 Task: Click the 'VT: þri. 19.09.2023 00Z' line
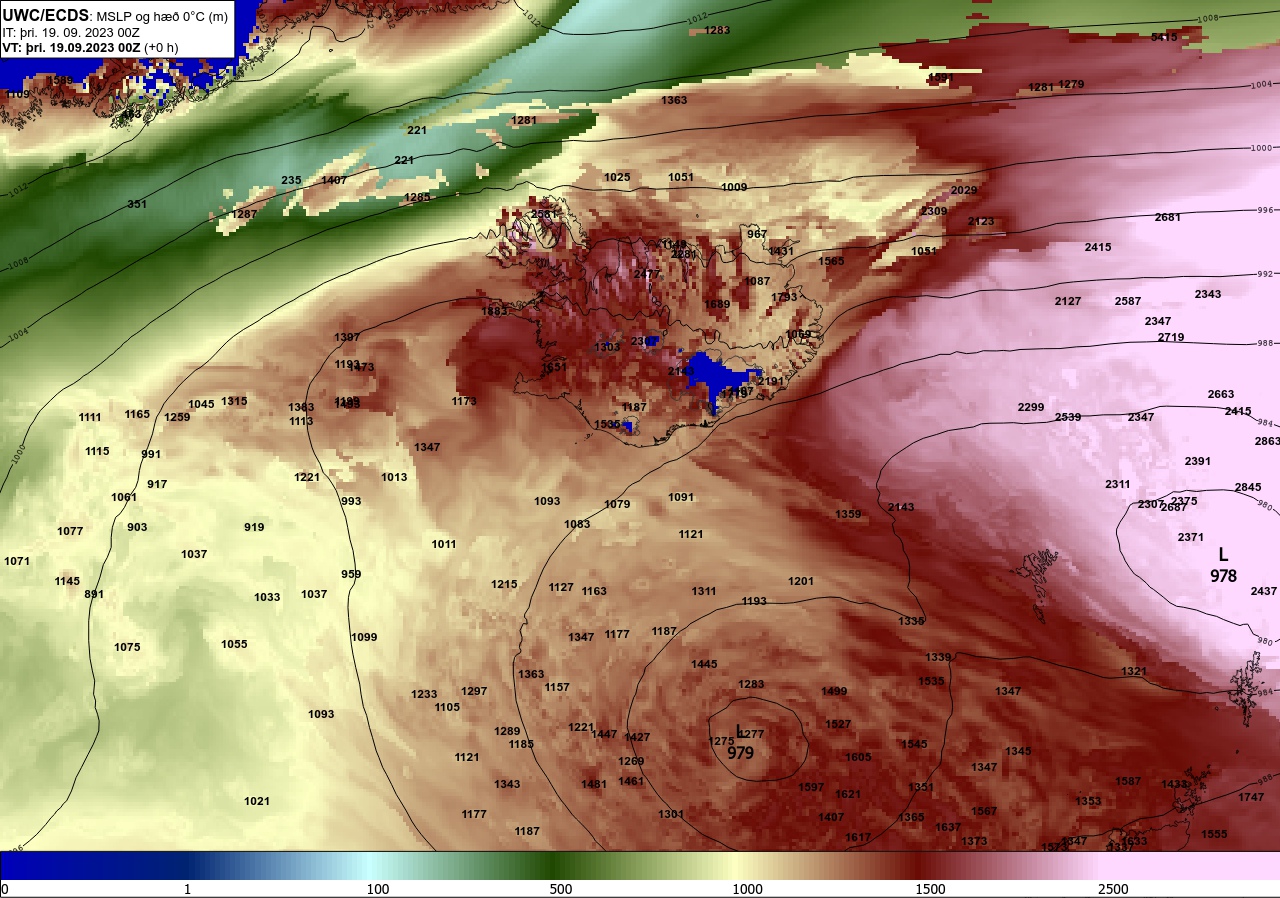tap(71, 47)
